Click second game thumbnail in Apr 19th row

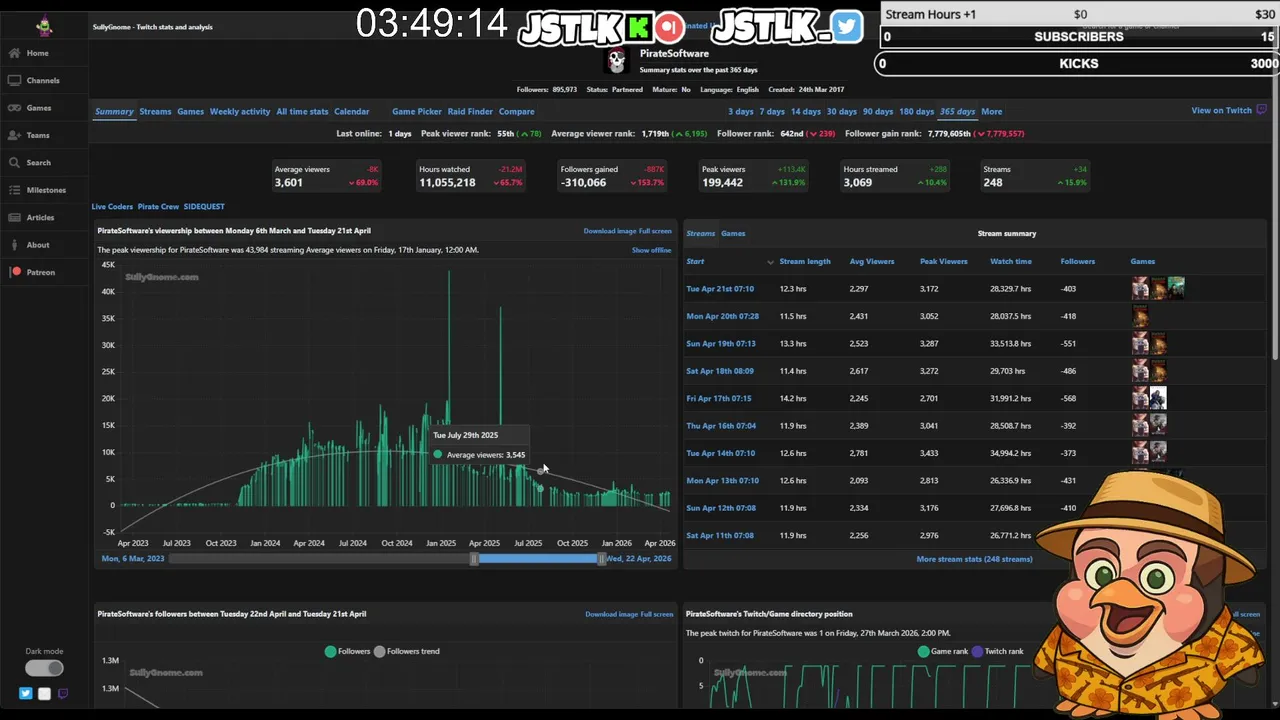tap(1158, 344)
